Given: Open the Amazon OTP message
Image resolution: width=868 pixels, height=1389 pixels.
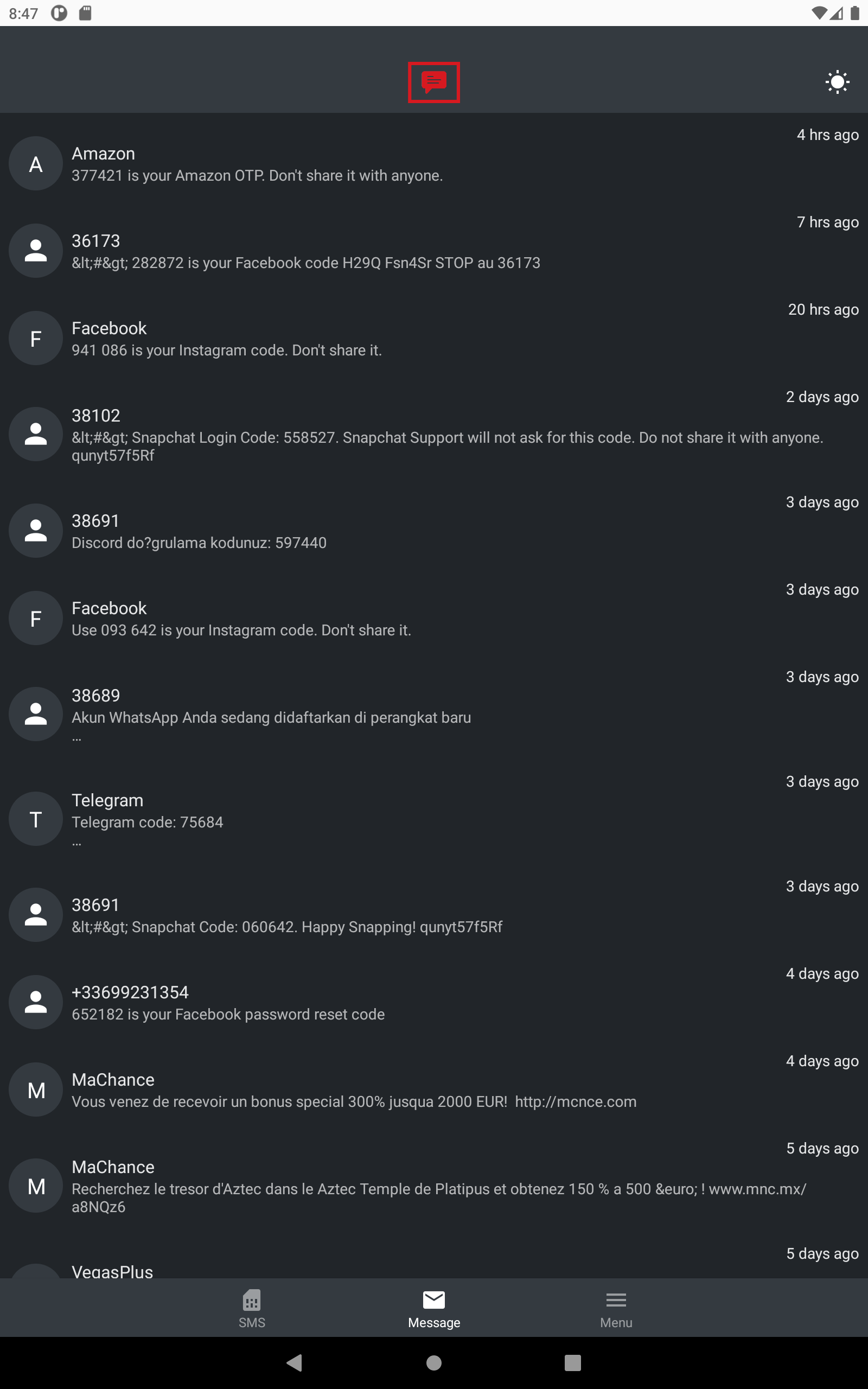Looking at the screenshot, I should (257, 176).
